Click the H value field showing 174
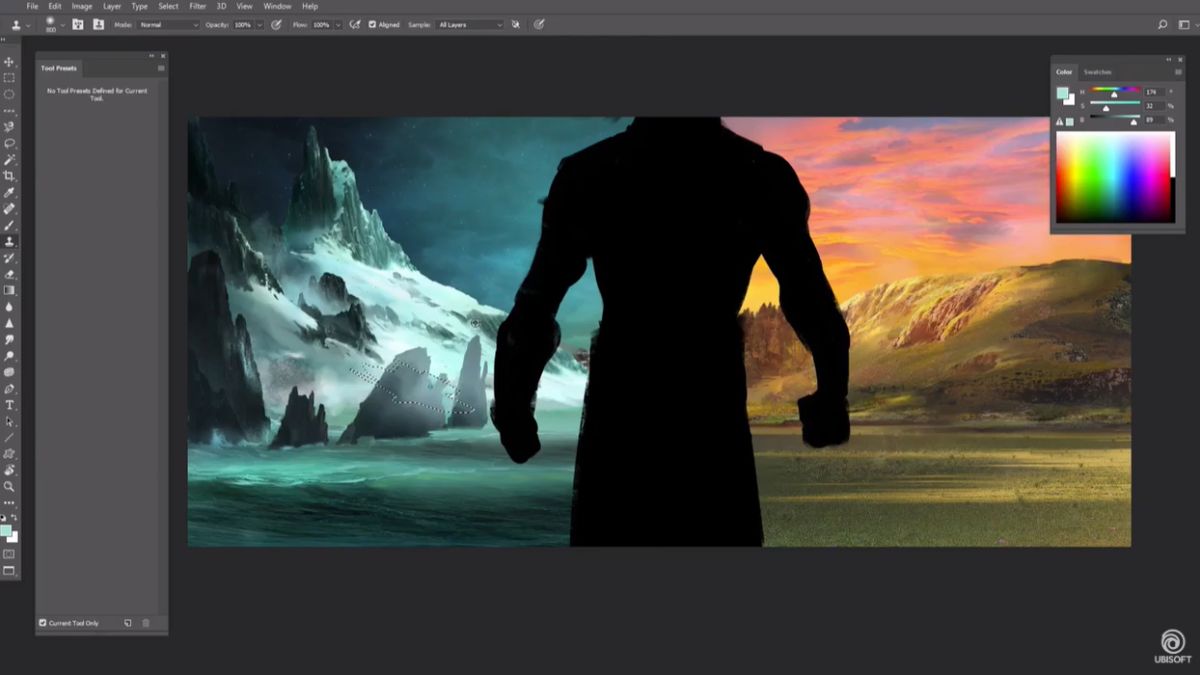The height and width of the screenshot is (675, 1200). (x=1153, y=91)
